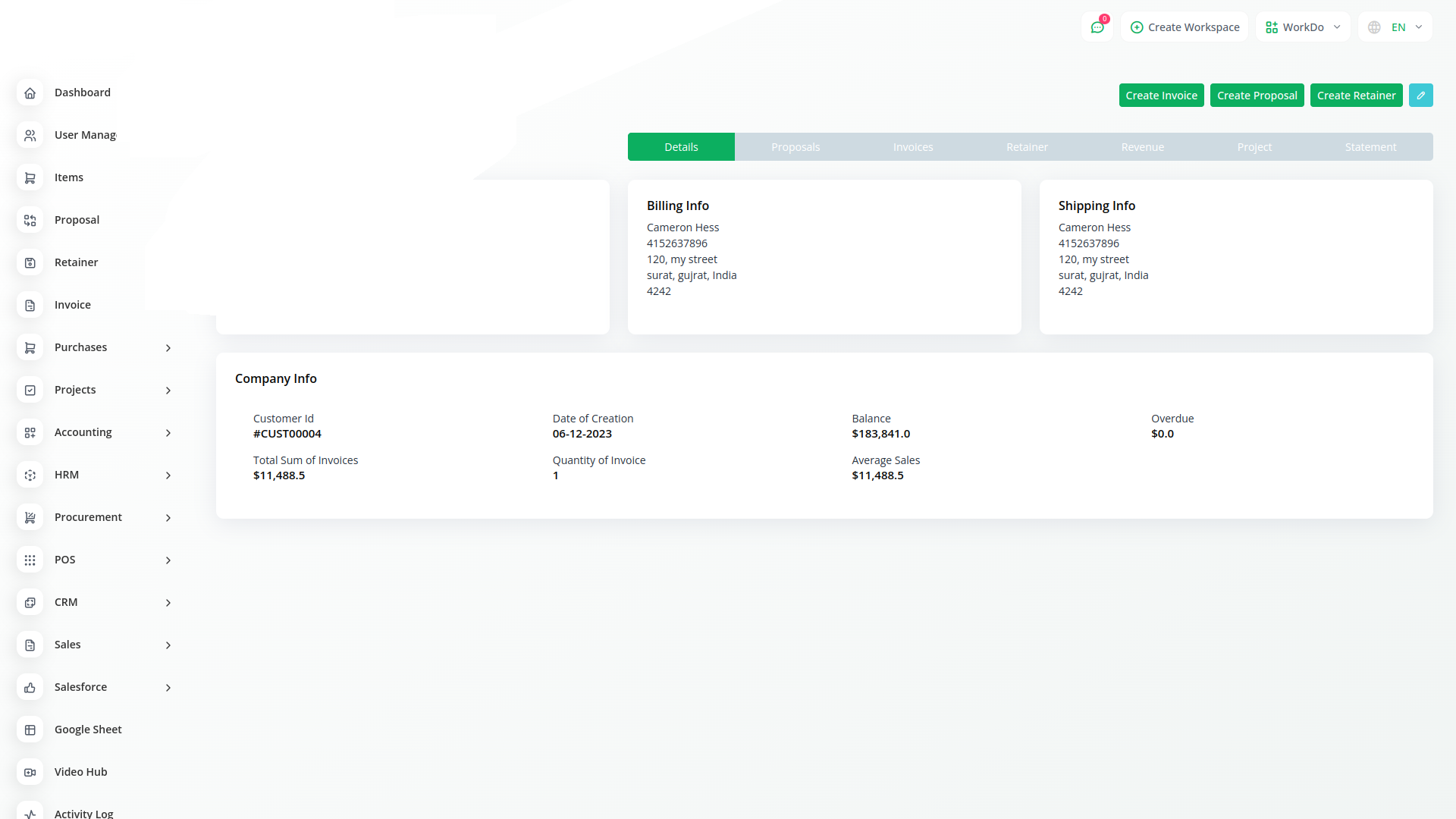Click the User Management people icon
The height and width of the screenshot is (819, 1456).
[30, 135]
